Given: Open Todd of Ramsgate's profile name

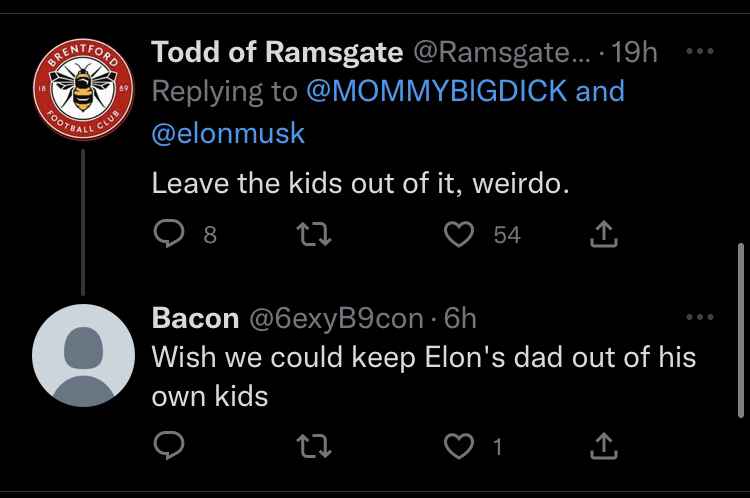Looking at the screenshot, I should pyautogui.click(x=277, y=51).
